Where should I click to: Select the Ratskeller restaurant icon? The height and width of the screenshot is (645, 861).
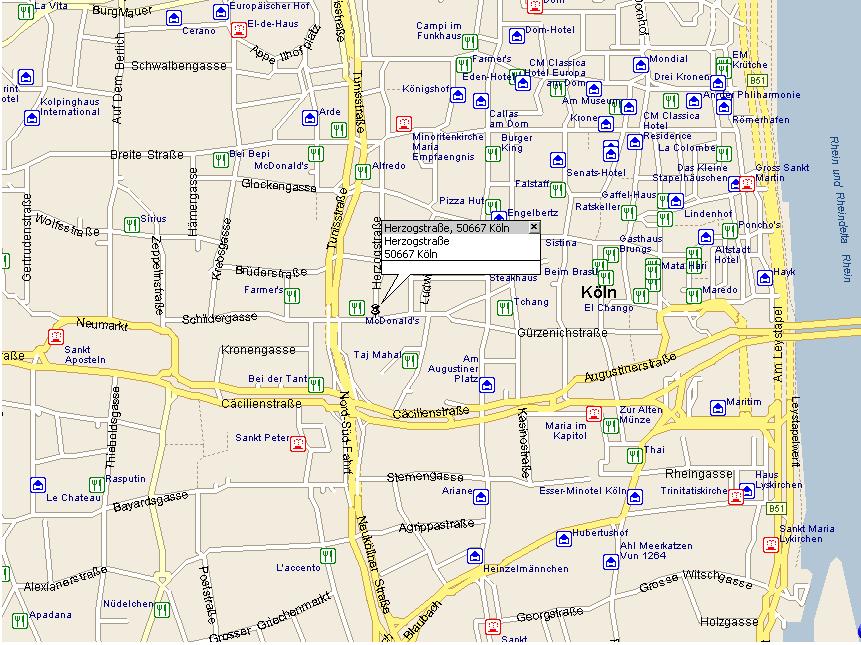(x=629, y=212)
